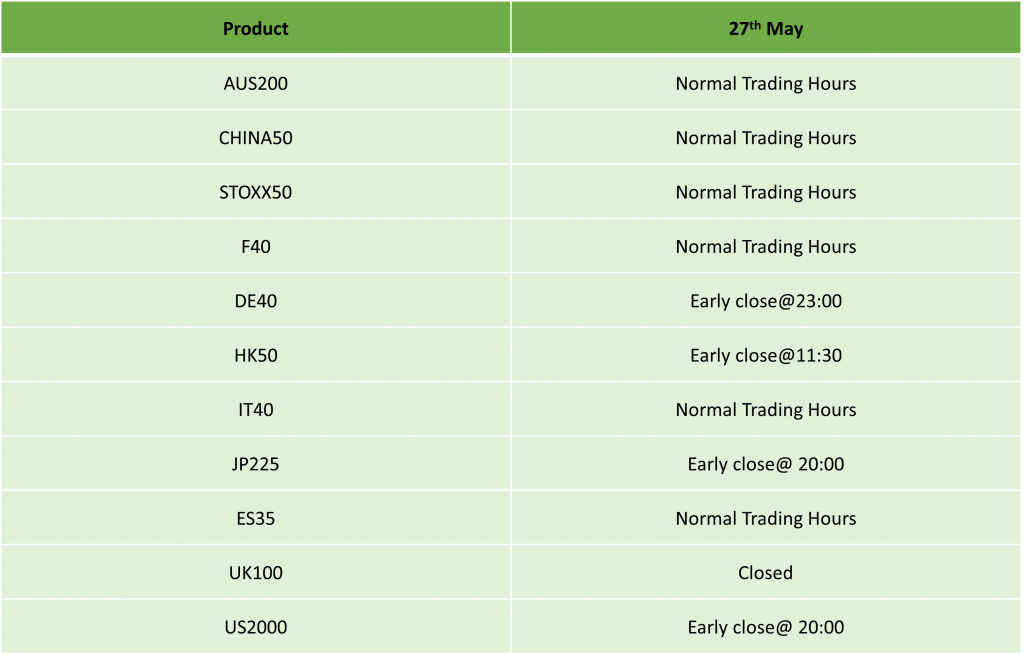Select the ES35 product cell
Screen dimensions: 1024x655
[255, 518]
